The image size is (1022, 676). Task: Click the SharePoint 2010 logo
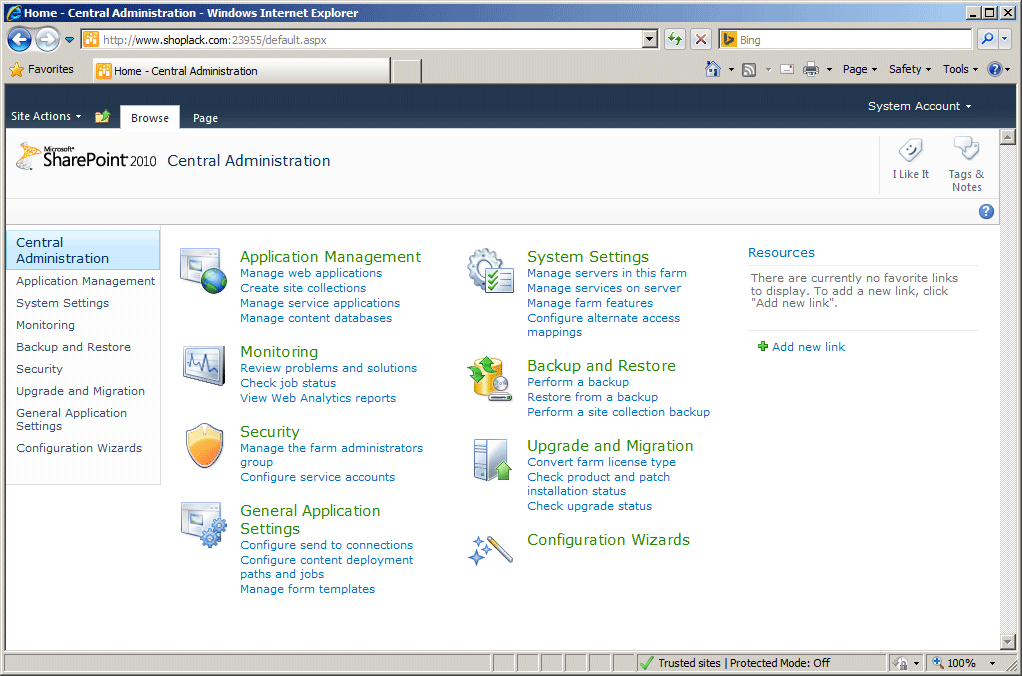pos(86,157)
